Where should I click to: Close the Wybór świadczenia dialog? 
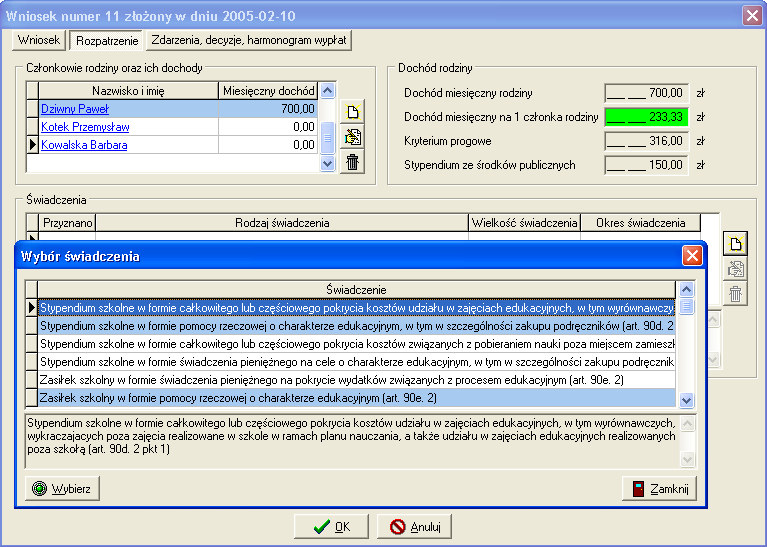[692, 255]
